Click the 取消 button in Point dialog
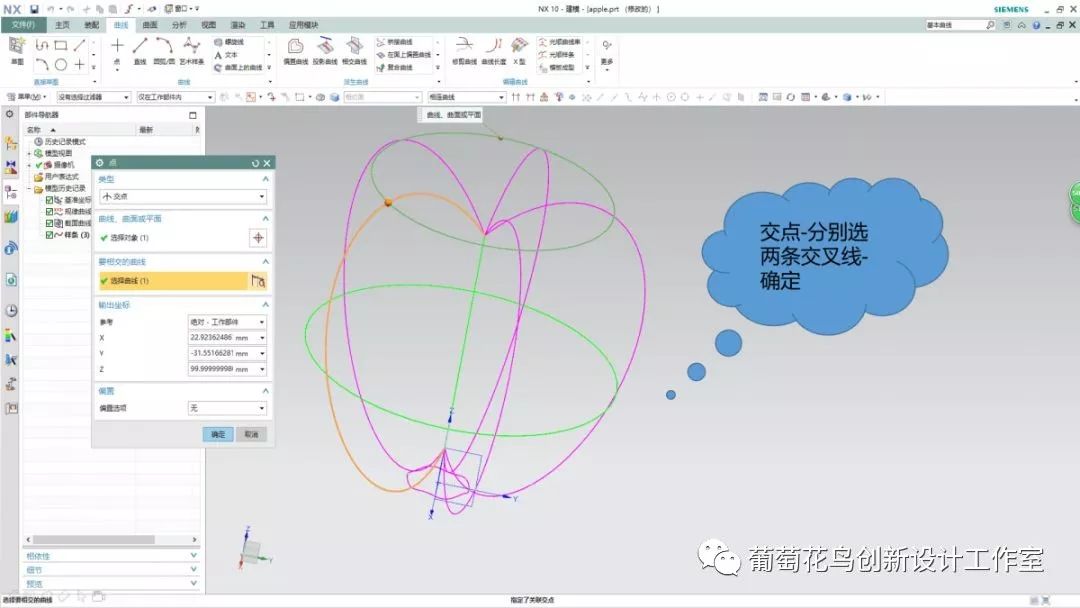Image resolution: width=1080 pixels, height=608 pixels. click(x=251, y=434)
